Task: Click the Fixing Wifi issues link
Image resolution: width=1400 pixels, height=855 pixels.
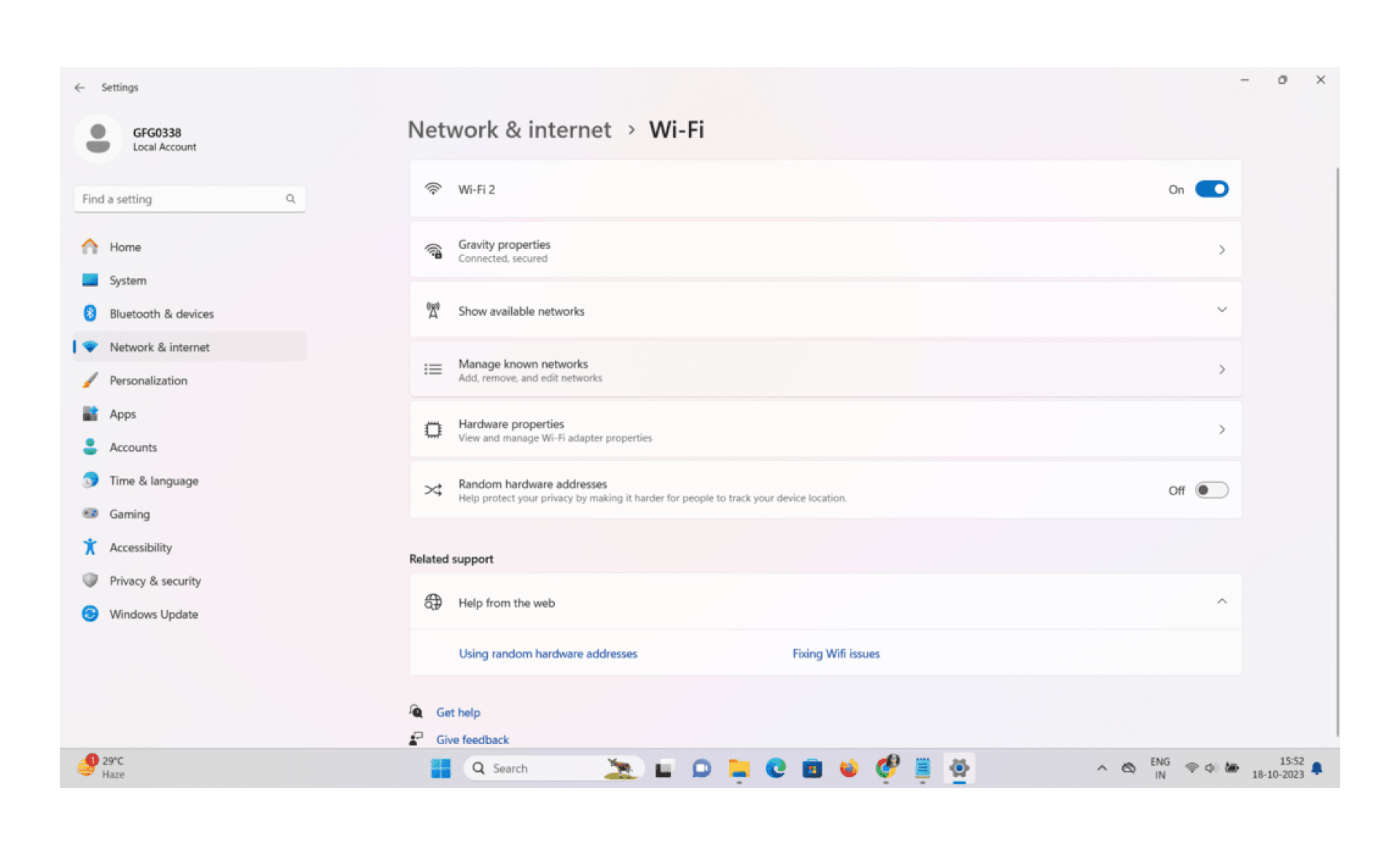Action: coord(836,653)
